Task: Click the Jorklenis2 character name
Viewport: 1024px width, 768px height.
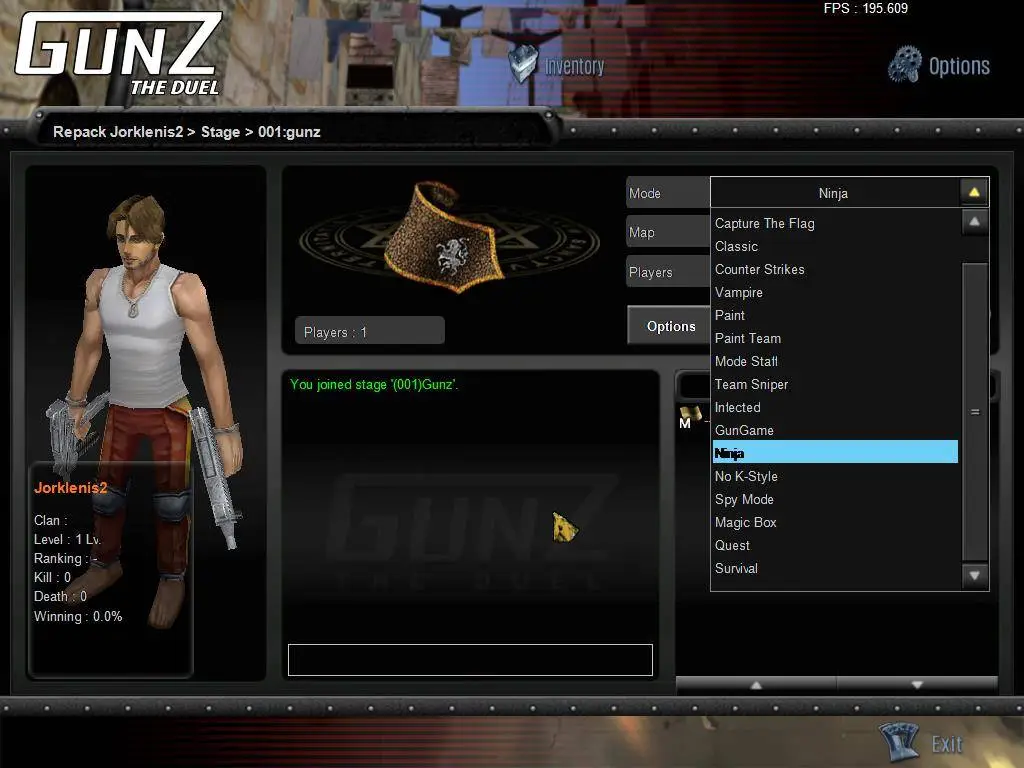Action: [x=71, y=488]
